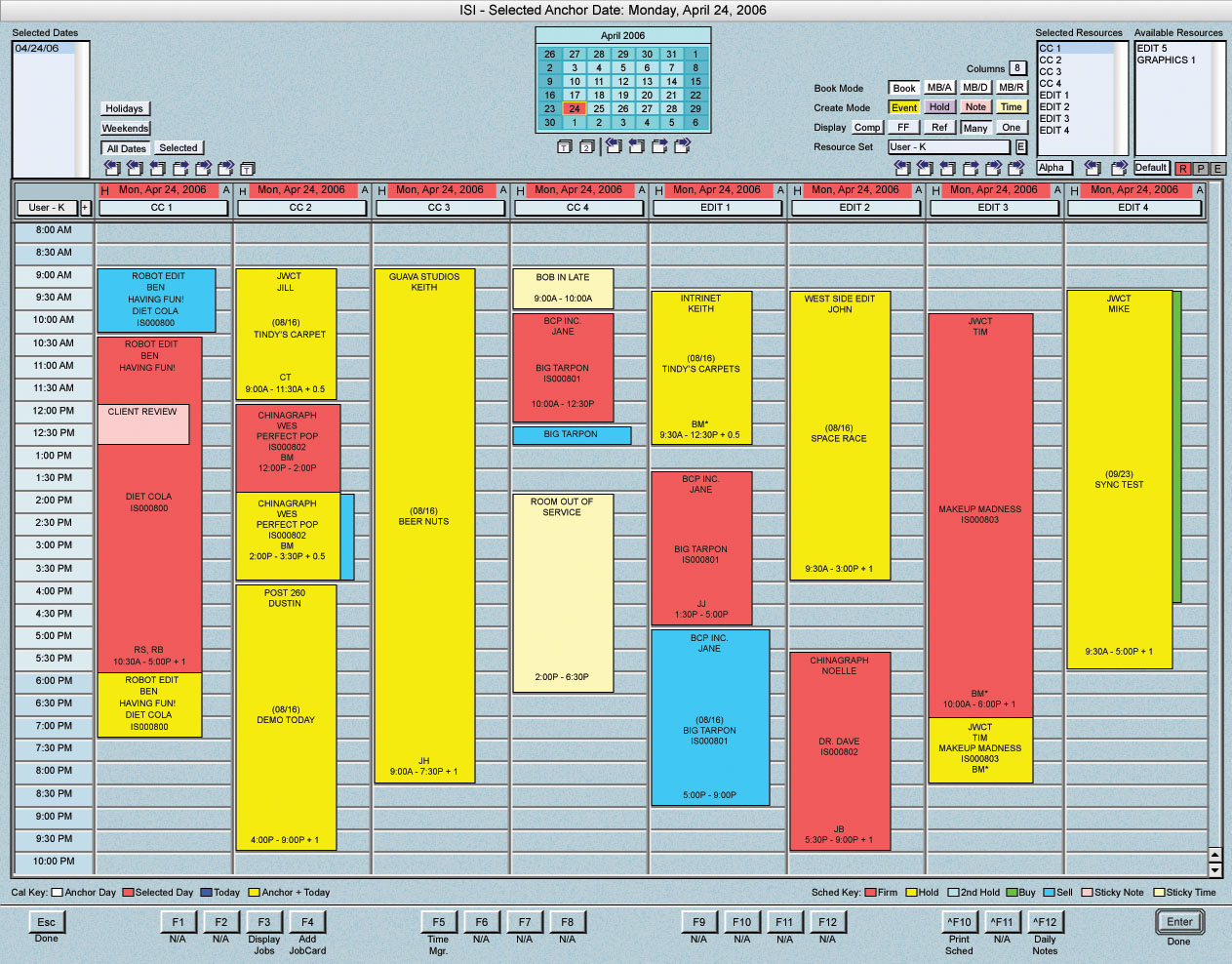Click the T page icon under Selected button
The height and width of the screenshot is (964, 1232).
(248, 169)
